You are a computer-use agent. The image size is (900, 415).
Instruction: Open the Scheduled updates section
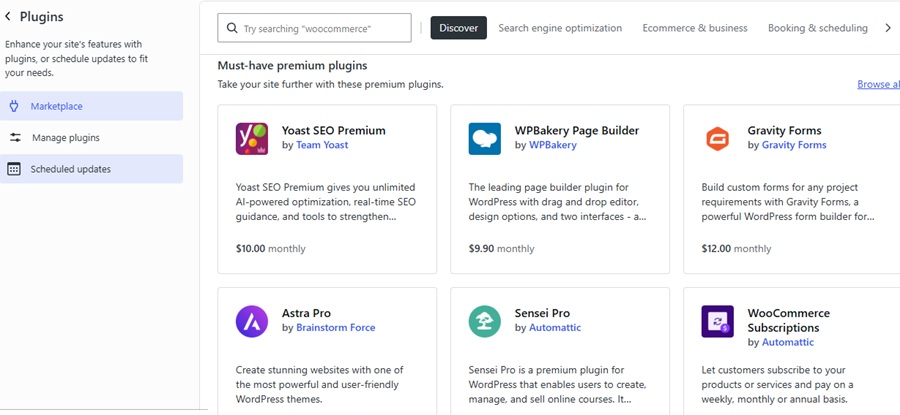91,169
